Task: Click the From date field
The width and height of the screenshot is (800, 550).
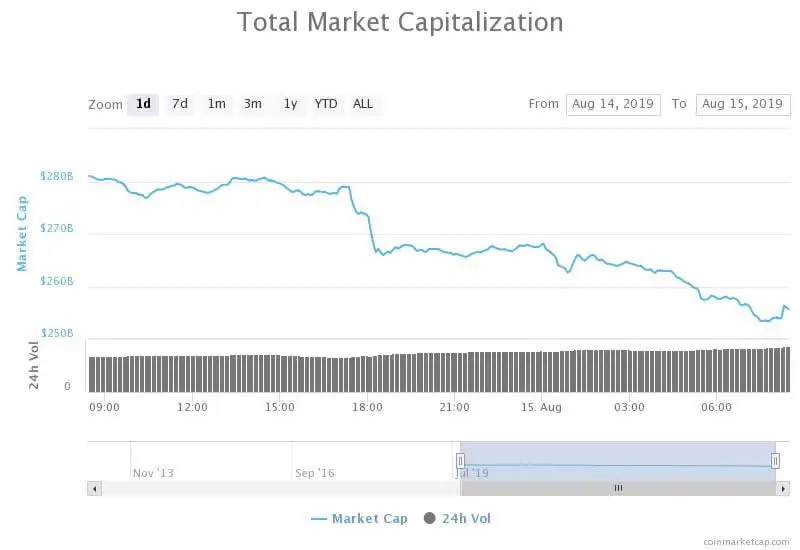Action: point(613,104)
